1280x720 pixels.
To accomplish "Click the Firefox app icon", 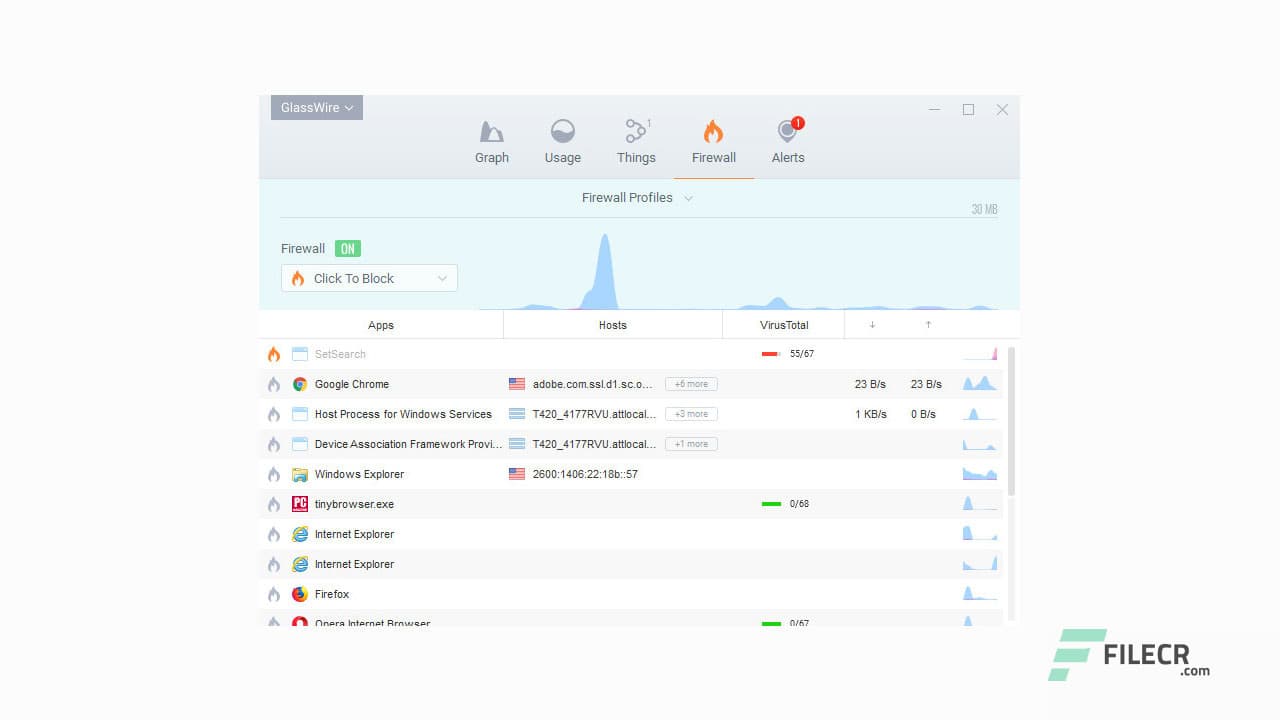I will point(299,594).
